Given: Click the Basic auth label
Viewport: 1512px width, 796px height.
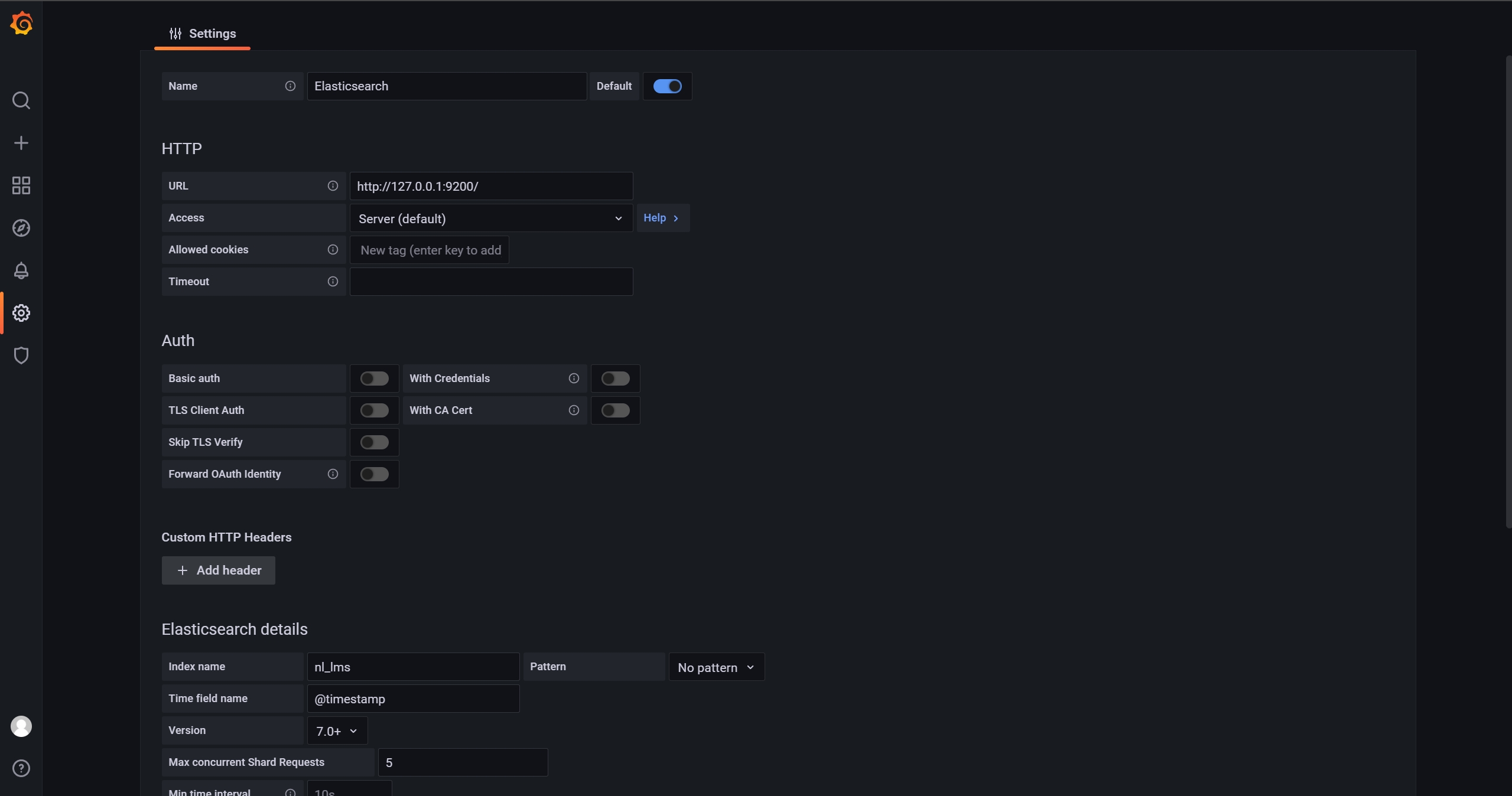Looking at the screenshot, I should click(x=194, y=379).
